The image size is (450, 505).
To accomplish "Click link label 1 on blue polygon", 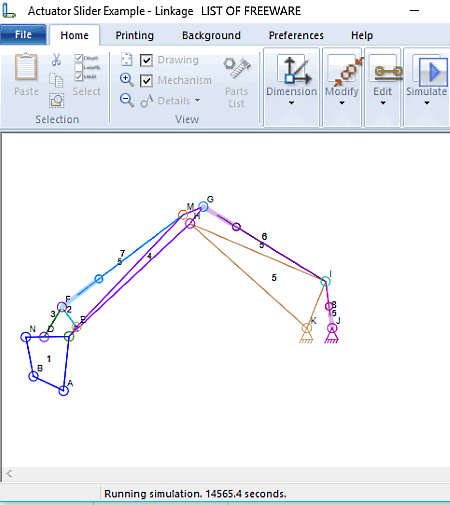I will tap(49, 359).
